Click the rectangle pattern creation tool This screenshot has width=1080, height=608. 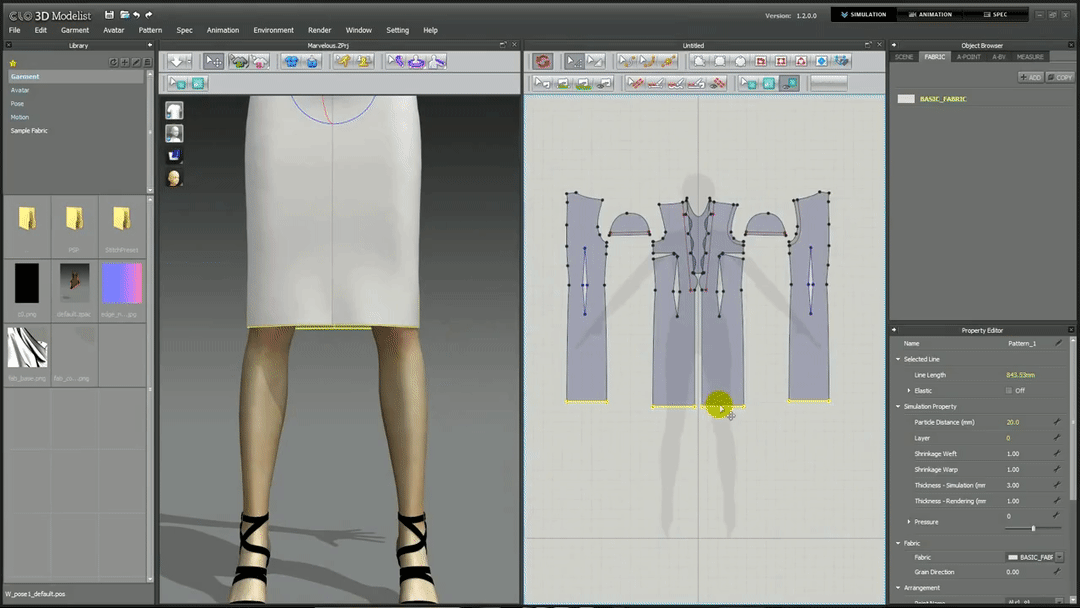[720, 61]
